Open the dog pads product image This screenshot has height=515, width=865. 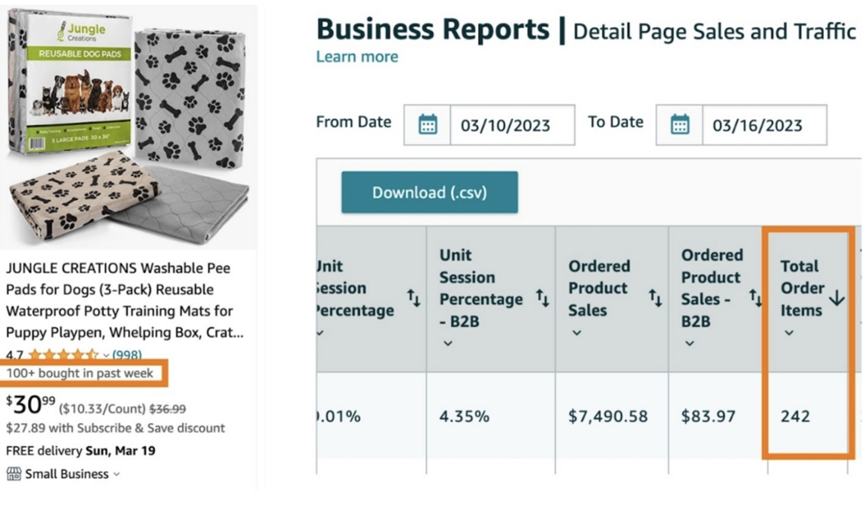(129, 127)
